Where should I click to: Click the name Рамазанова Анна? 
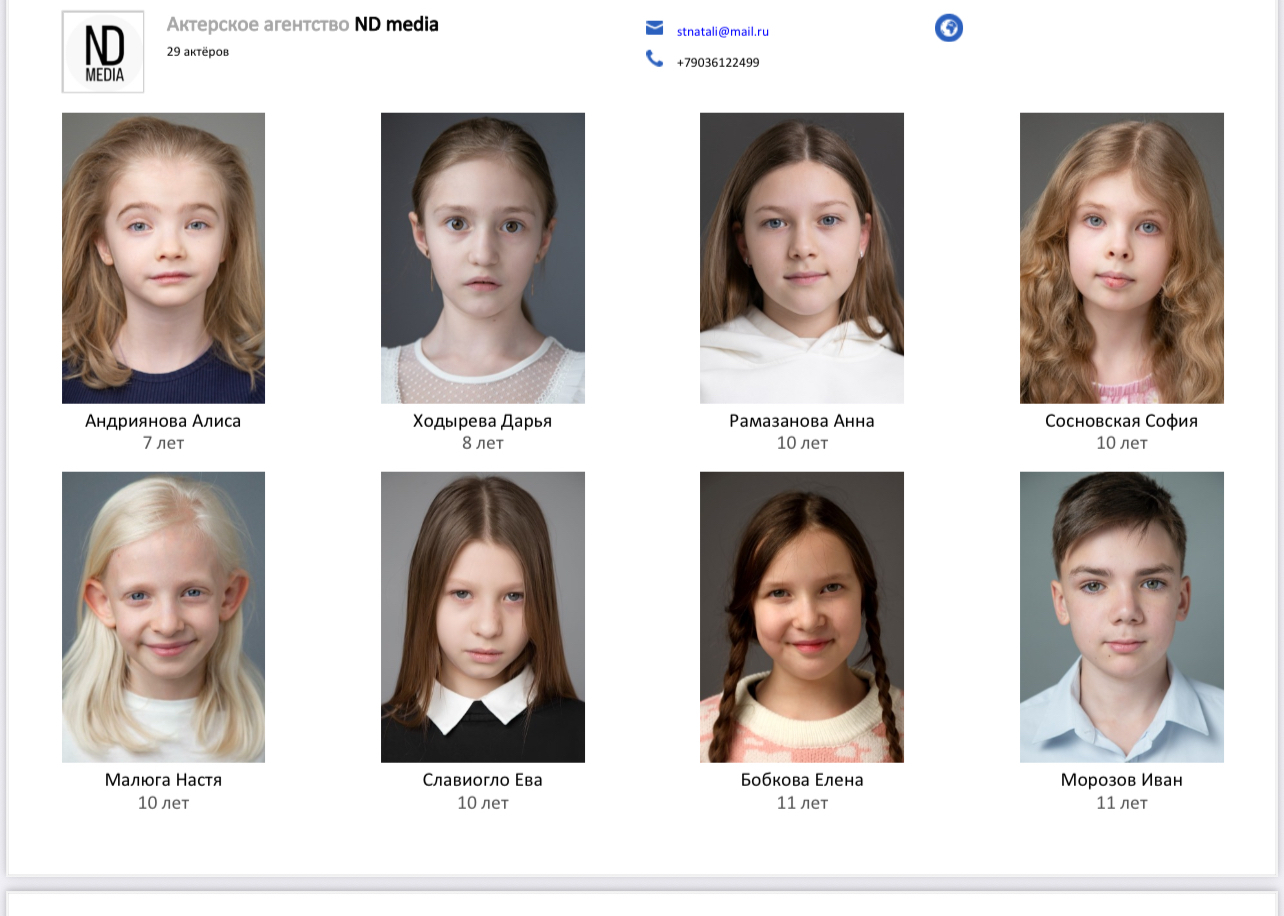(x=802, y=421)
